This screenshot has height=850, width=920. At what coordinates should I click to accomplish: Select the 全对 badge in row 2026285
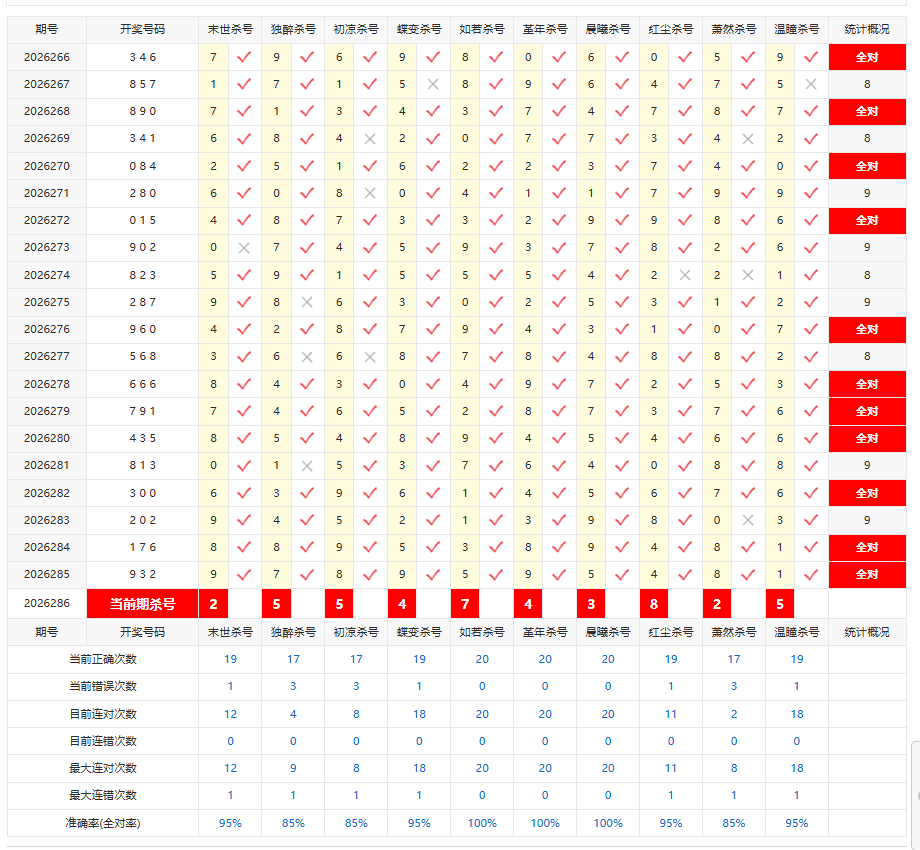point(867,574)
